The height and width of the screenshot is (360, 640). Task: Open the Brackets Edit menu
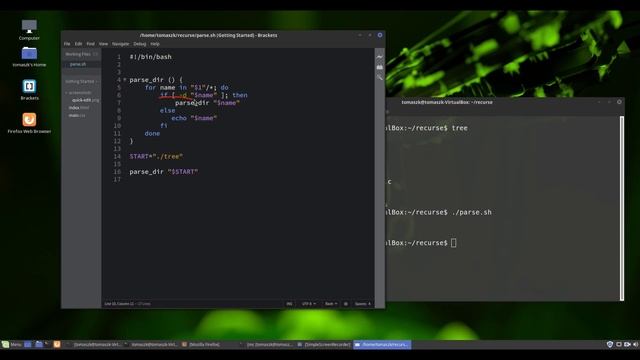[78, 44]
